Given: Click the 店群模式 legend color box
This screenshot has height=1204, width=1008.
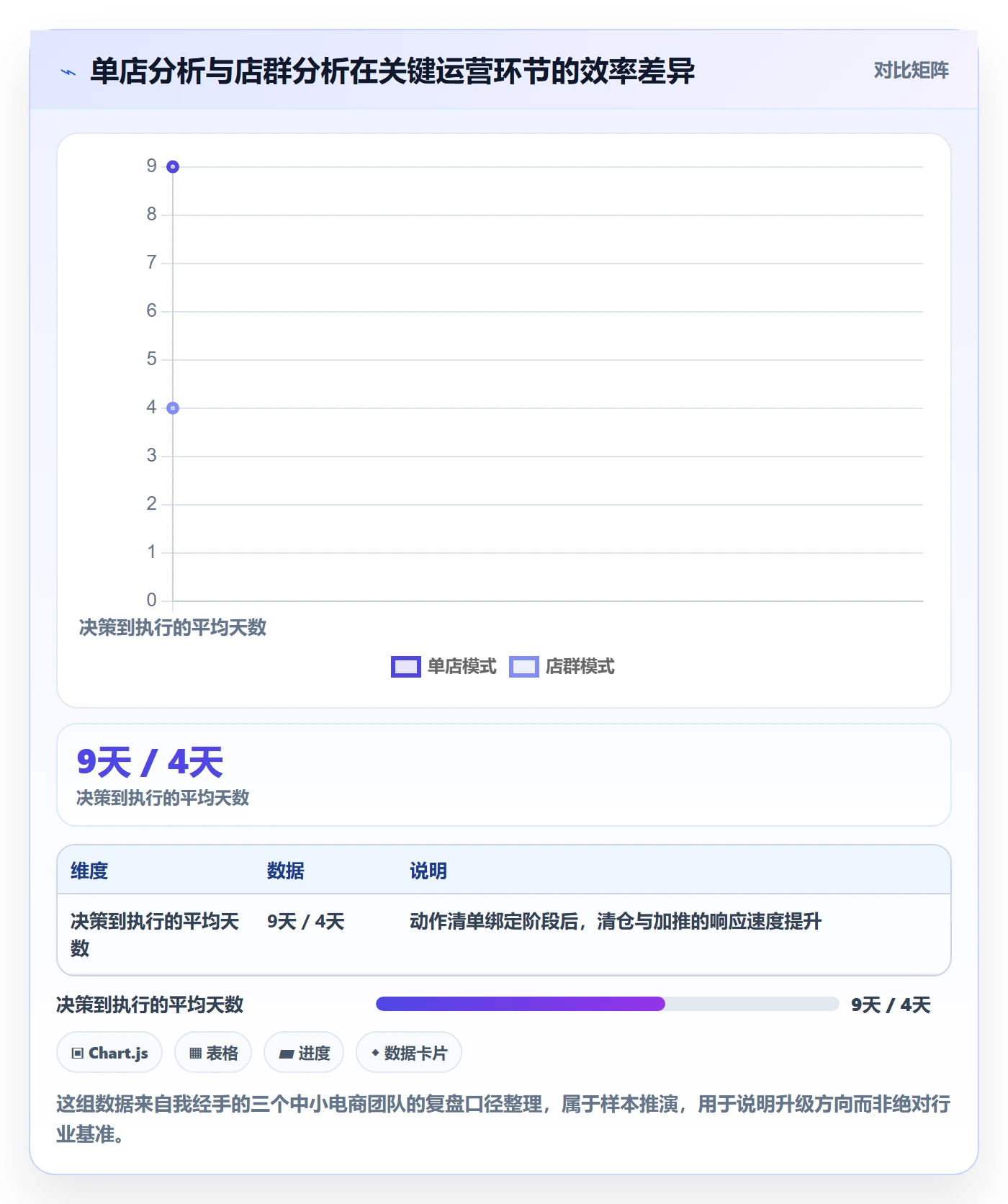Looking at the screenshot, I should (x=523, y=667).
